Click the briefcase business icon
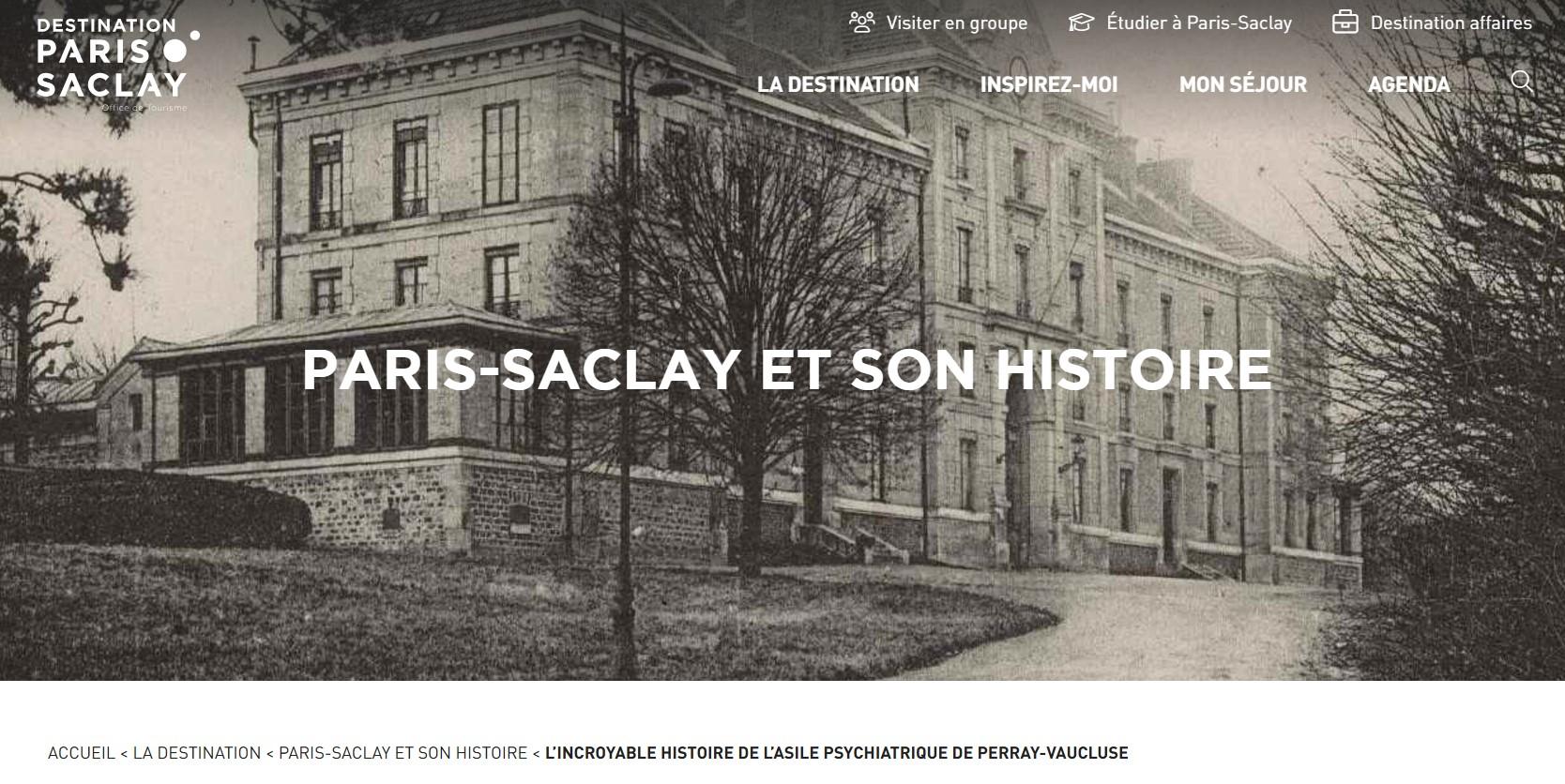1565x784 pixels. pos(1345,22)
